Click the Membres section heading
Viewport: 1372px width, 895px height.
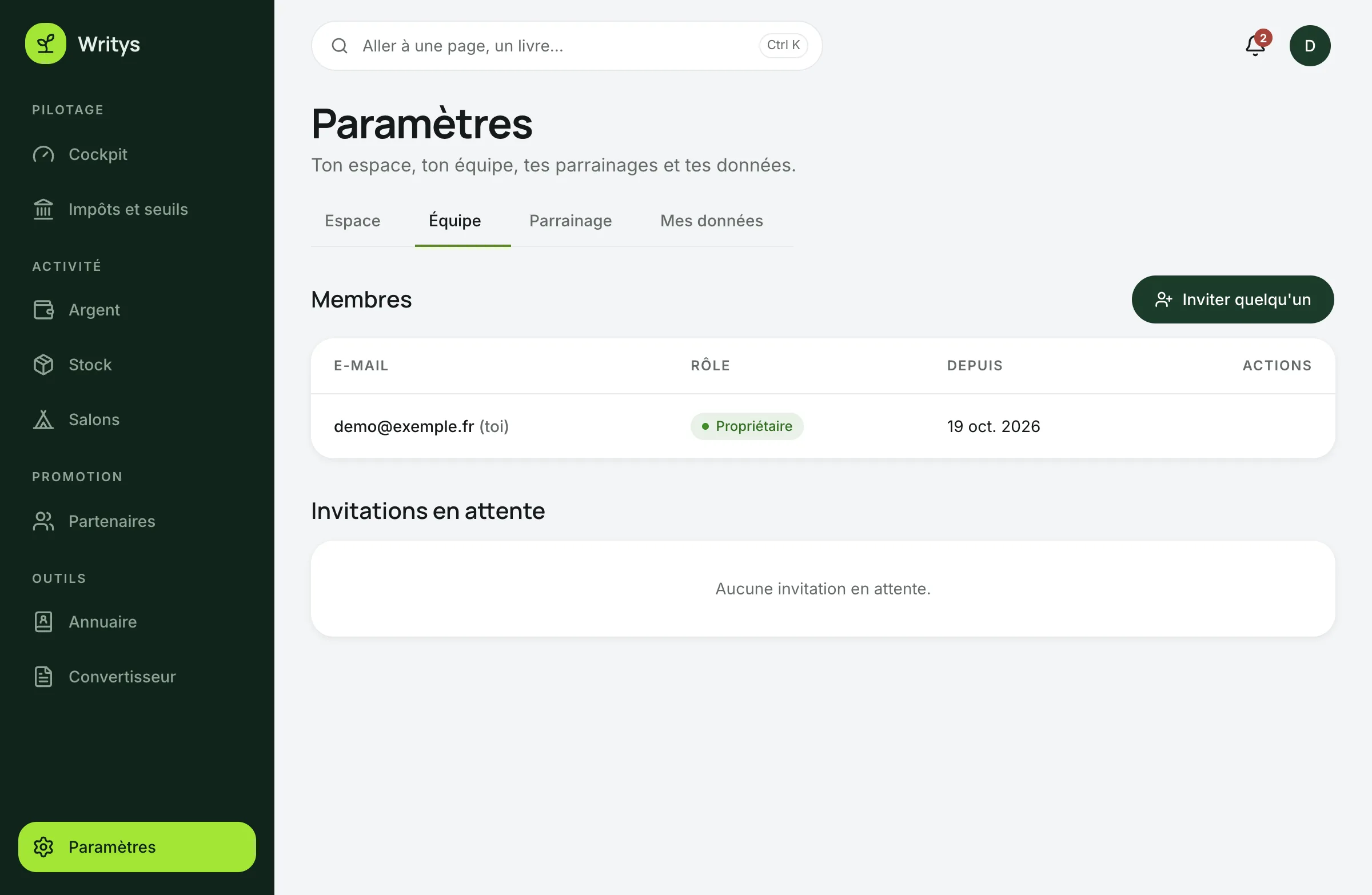[361, 299]
